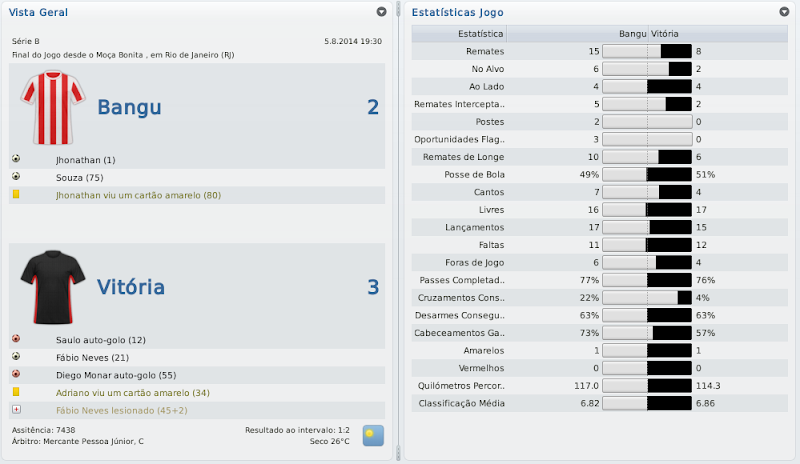Click the goal ball icon beside Souza (75)
Screen dimensions: 800x464
pyautogui.click(x=16, y=177)
